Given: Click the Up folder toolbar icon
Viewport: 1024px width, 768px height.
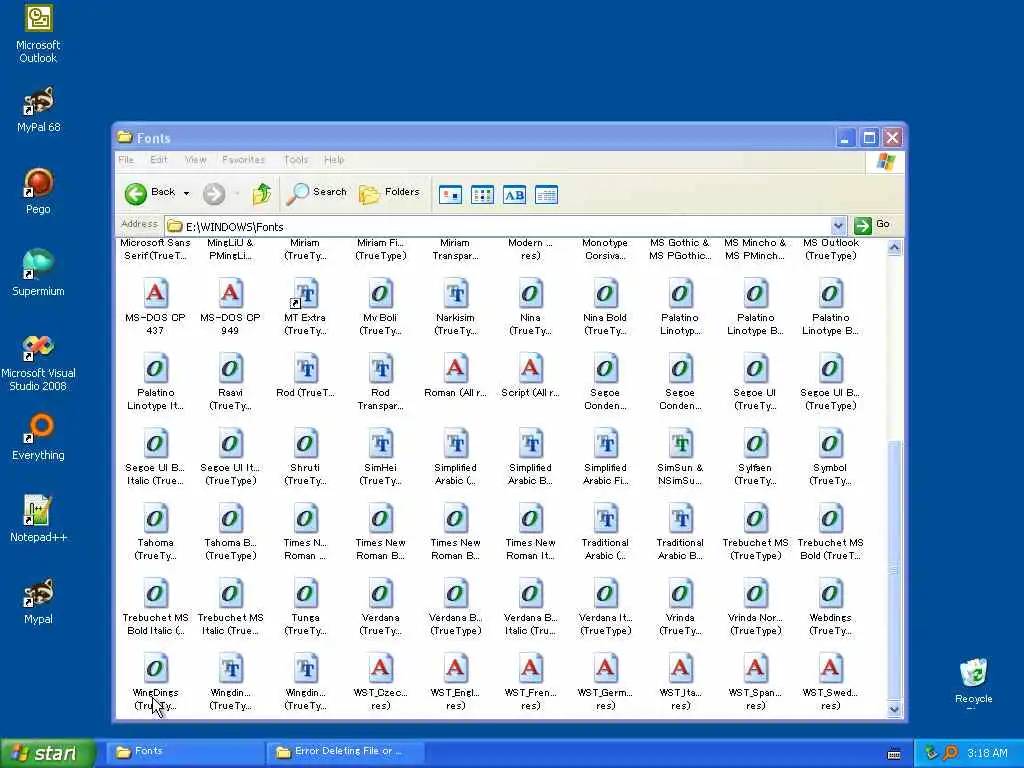Looking at the screenshot, I should pyautogui.click(x=262, y=194).
